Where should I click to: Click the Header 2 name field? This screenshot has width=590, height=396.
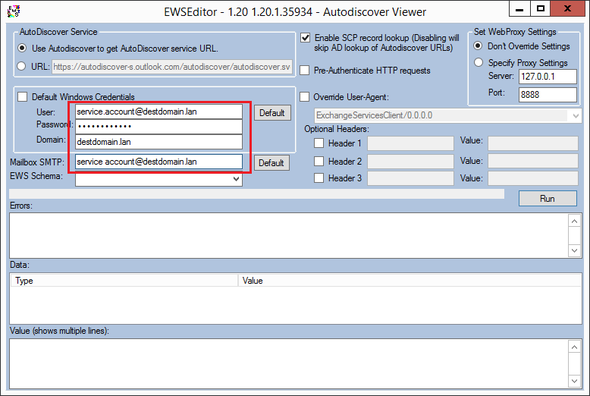pos(411,161)
